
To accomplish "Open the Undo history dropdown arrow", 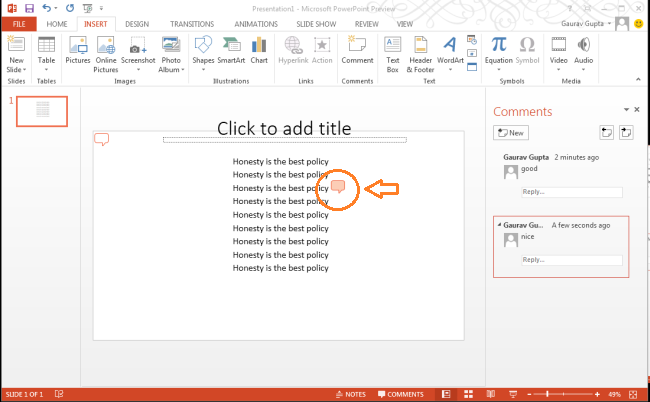I will pos(56,8).
